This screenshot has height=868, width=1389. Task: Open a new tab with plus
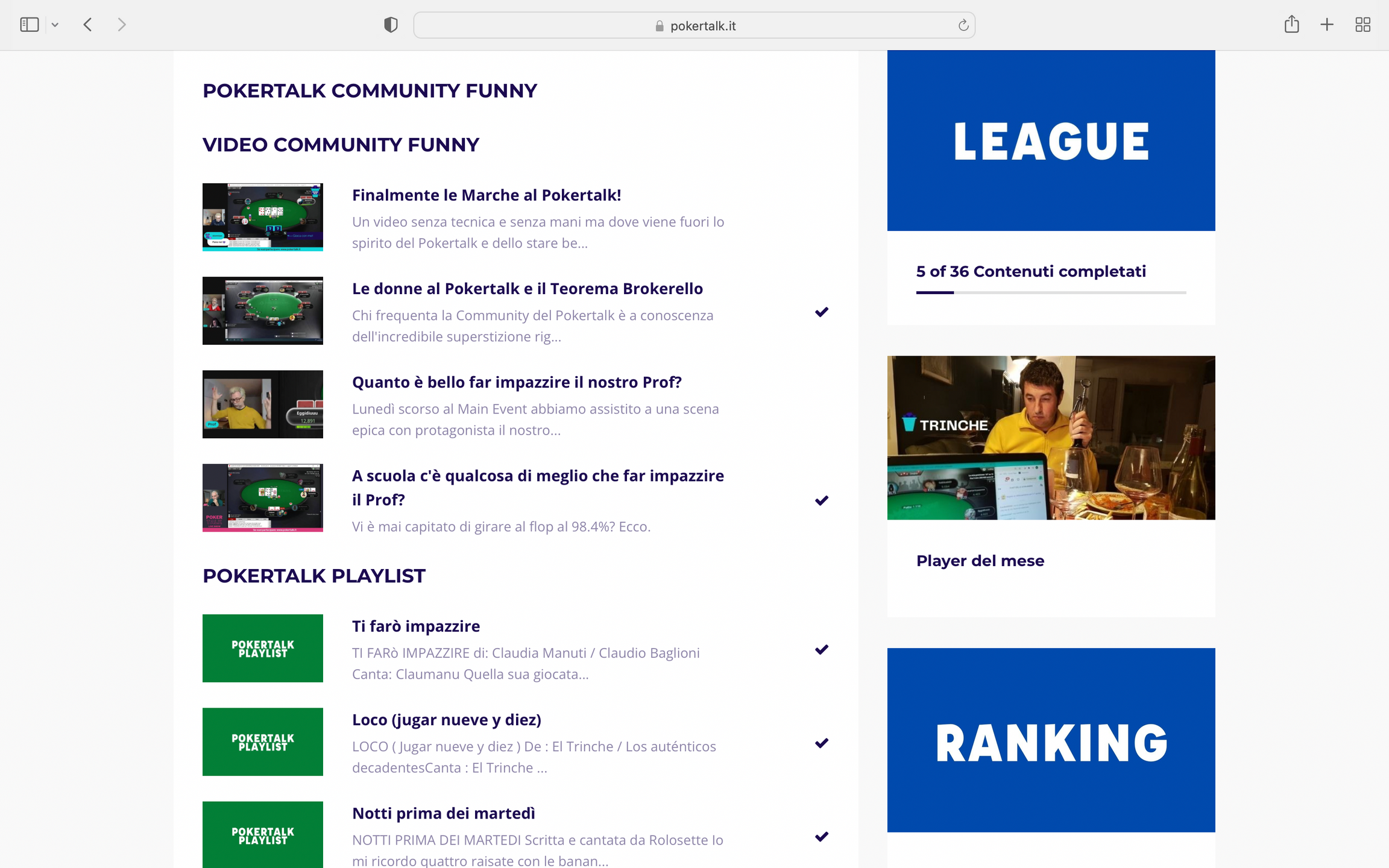pos(1327,25)
